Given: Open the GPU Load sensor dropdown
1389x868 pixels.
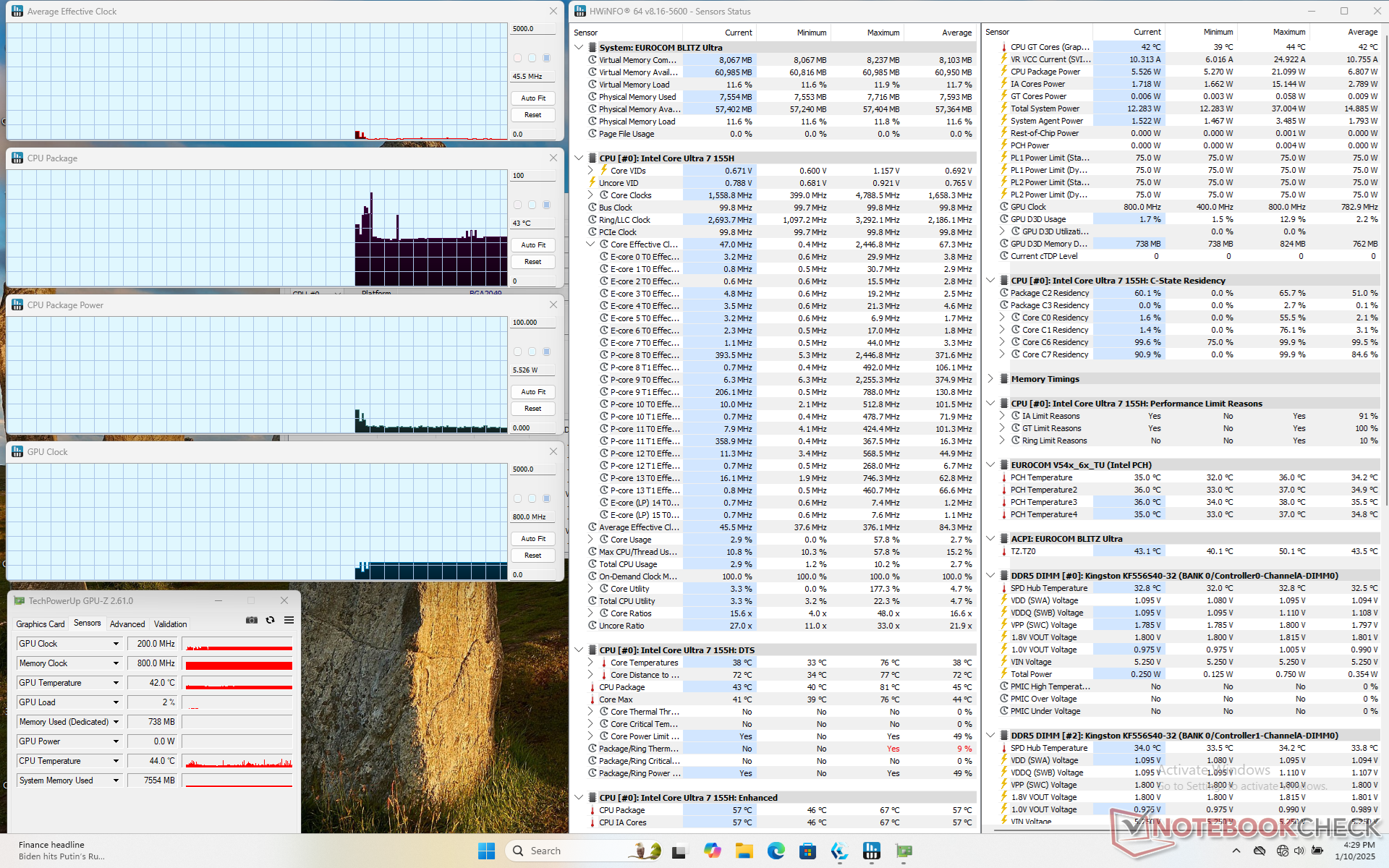Looking at the screenshot, I should [116, 702].
